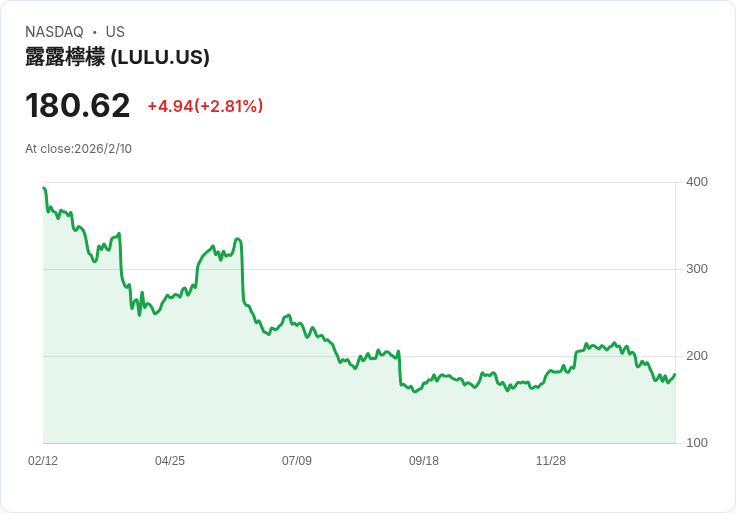
Task: Click the At close:2026/2/10 timestamp
Action: 78,149
